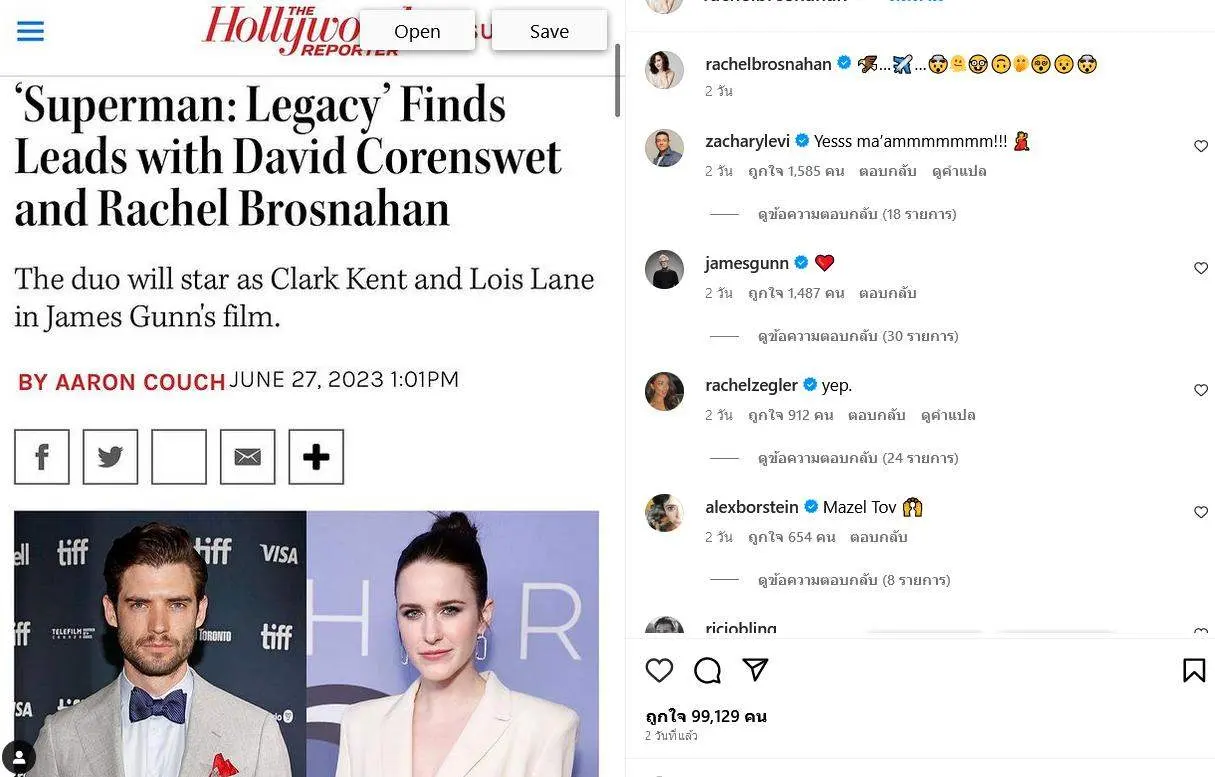The height and width of the screenshot is (777, 1215).
Task: Open the rachelbrosnahan profile link
Action: point(768,64)
